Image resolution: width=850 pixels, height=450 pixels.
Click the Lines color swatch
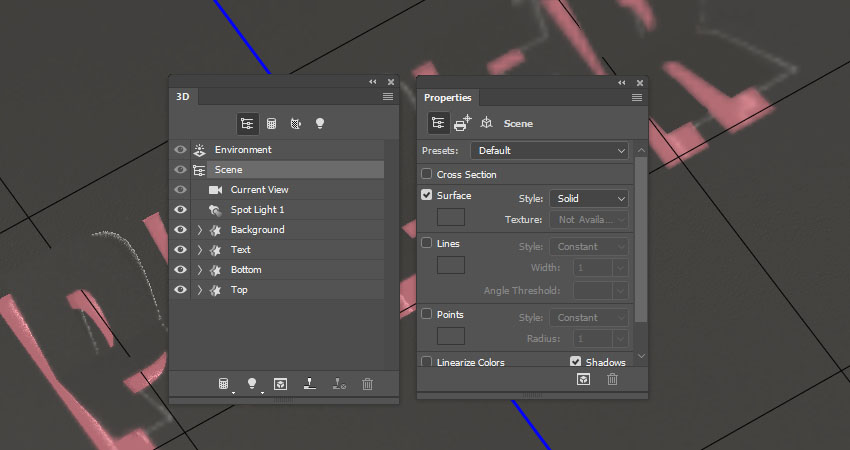(451, 265)
